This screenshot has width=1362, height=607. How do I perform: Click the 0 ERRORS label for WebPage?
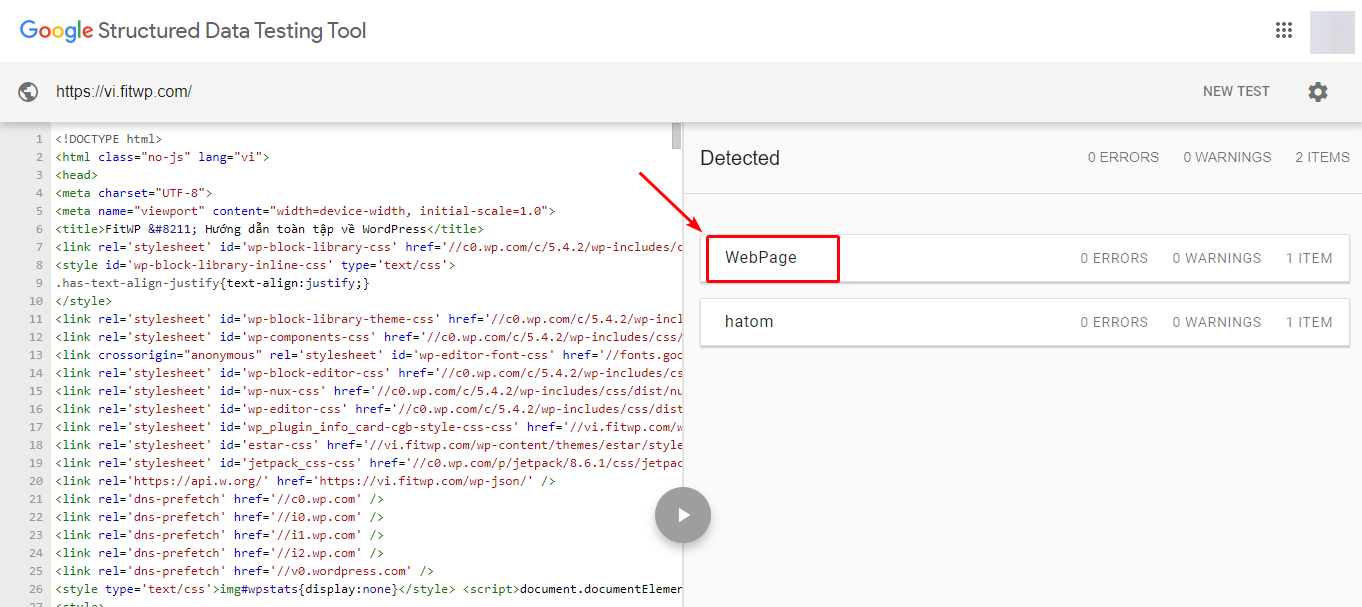tap(1114, 257)
